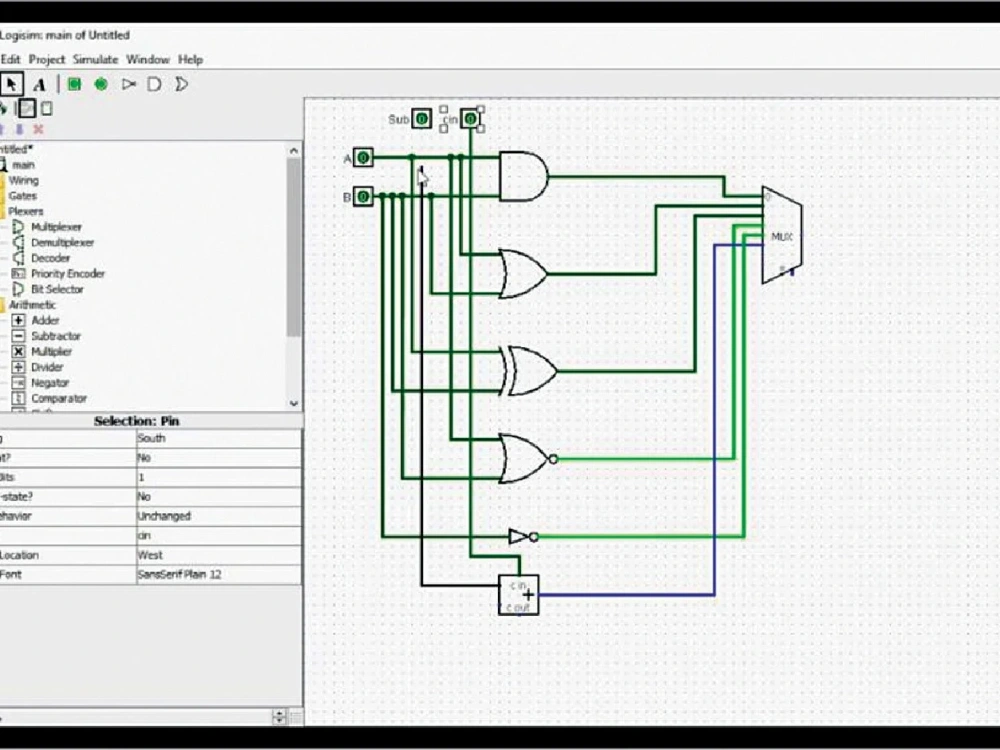Change Facing value 'South' in properties
Image resolution: width=1000 pixels, height=750 pixels.
point(219,439)
